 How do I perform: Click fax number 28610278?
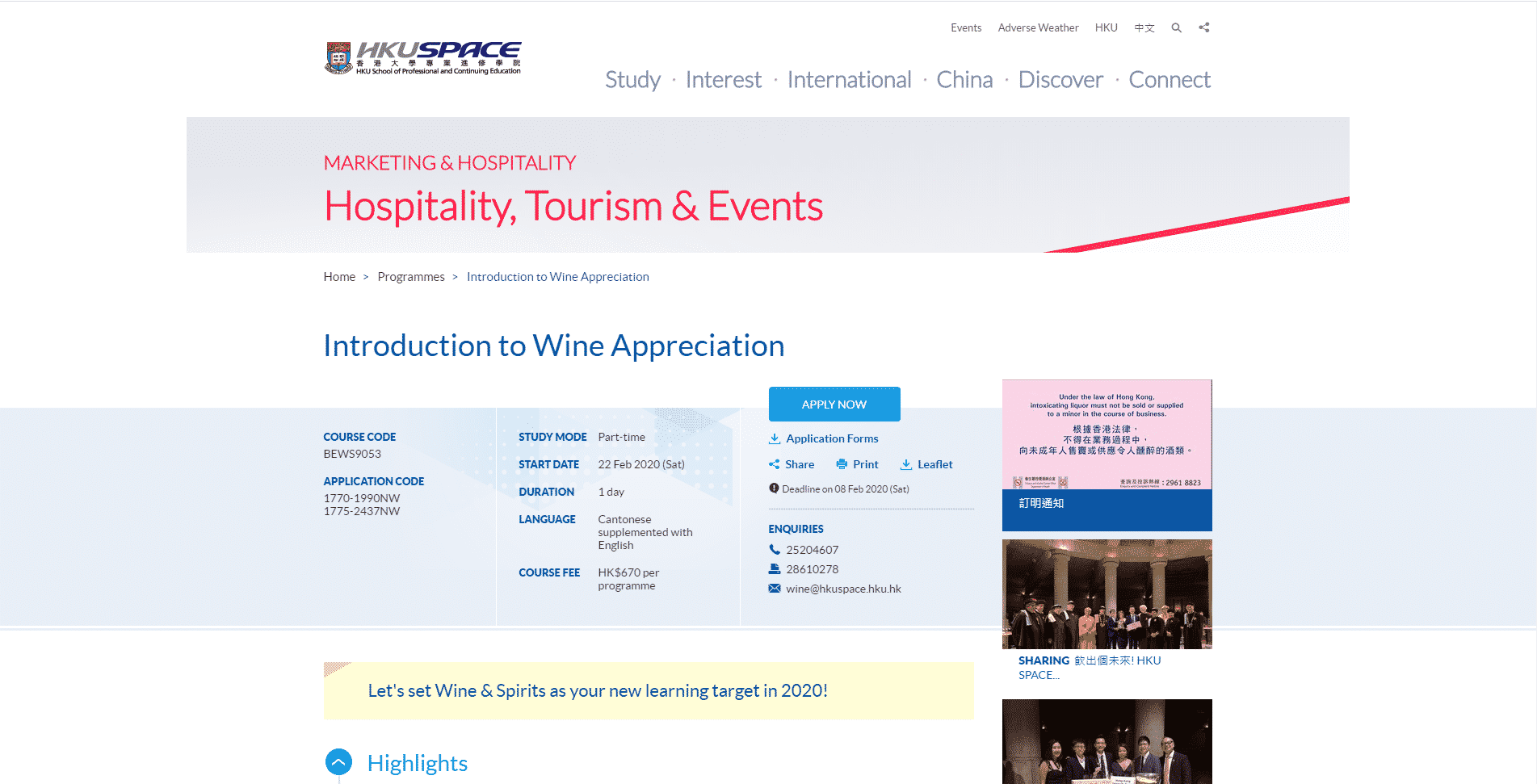coord(813,569)
